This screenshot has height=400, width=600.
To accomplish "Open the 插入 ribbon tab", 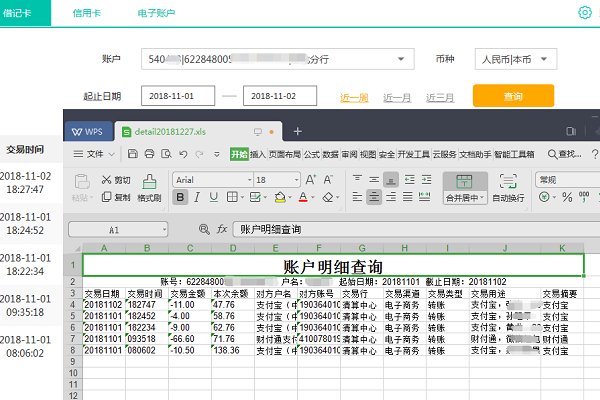I will click(258, 154).
